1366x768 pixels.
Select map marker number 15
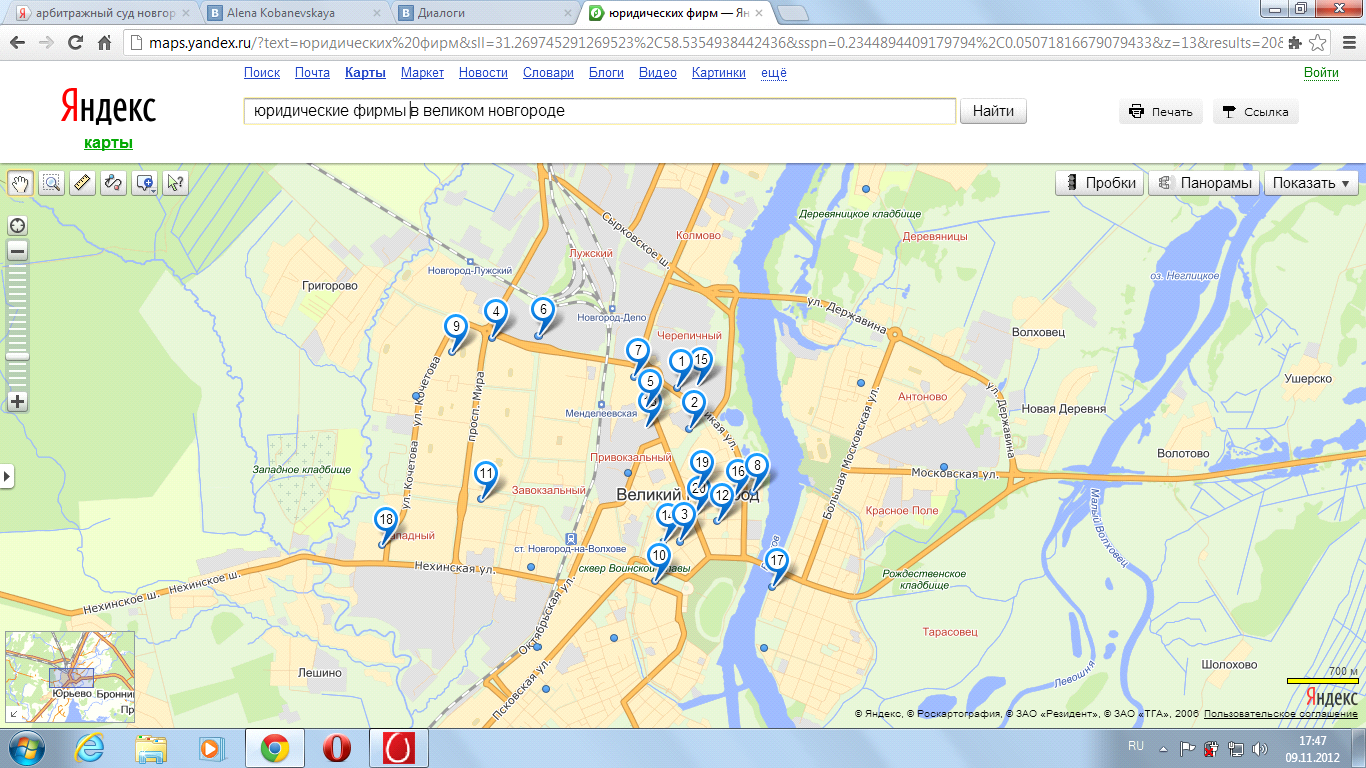702,360
